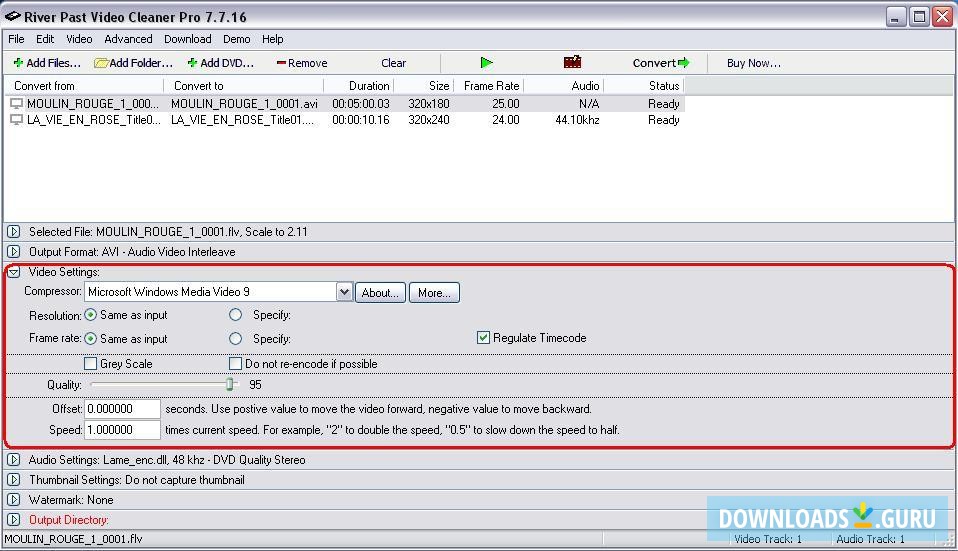Click the Add DVD toolbar button
958x551 pixels.
coord(221,63)
